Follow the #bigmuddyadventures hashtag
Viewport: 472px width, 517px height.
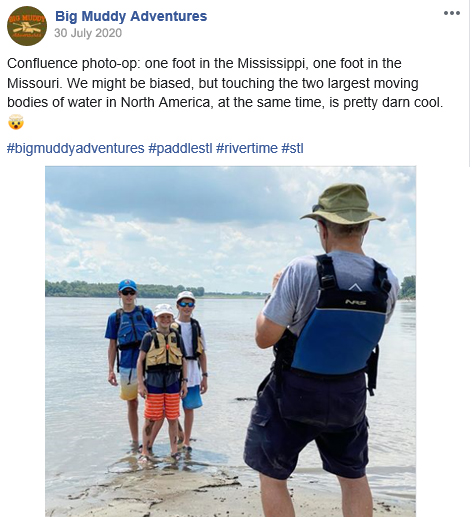pos(76,148)
